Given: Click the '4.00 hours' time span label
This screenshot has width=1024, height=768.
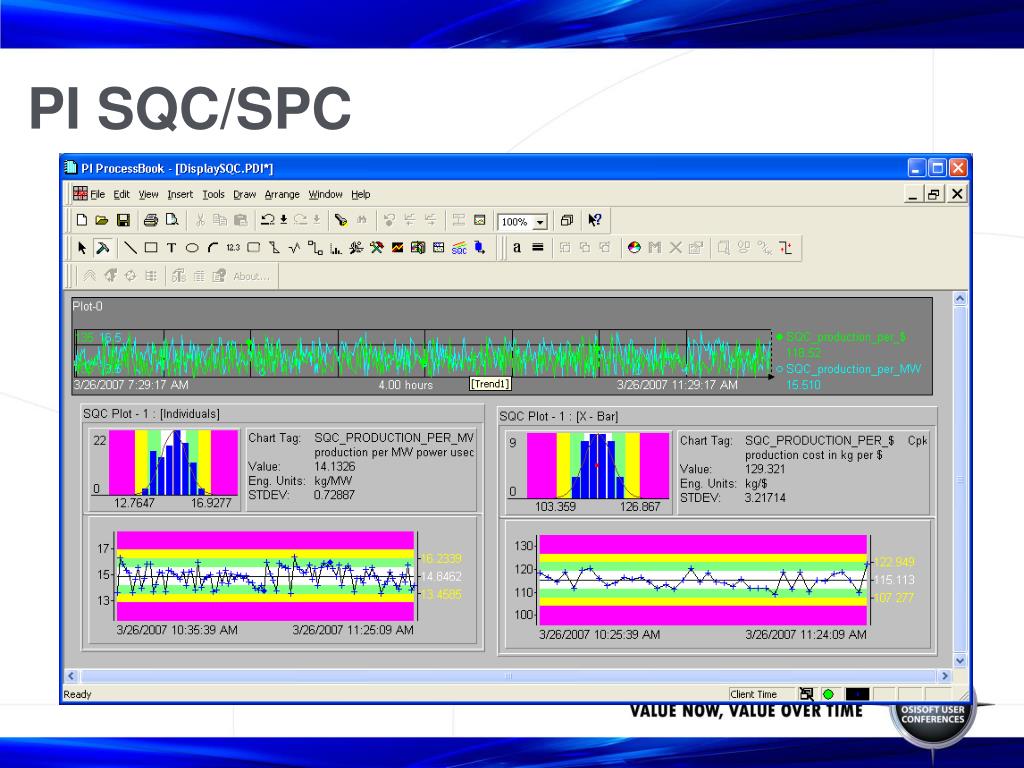Looking at the screenshot, I should (x=406, y=385).
